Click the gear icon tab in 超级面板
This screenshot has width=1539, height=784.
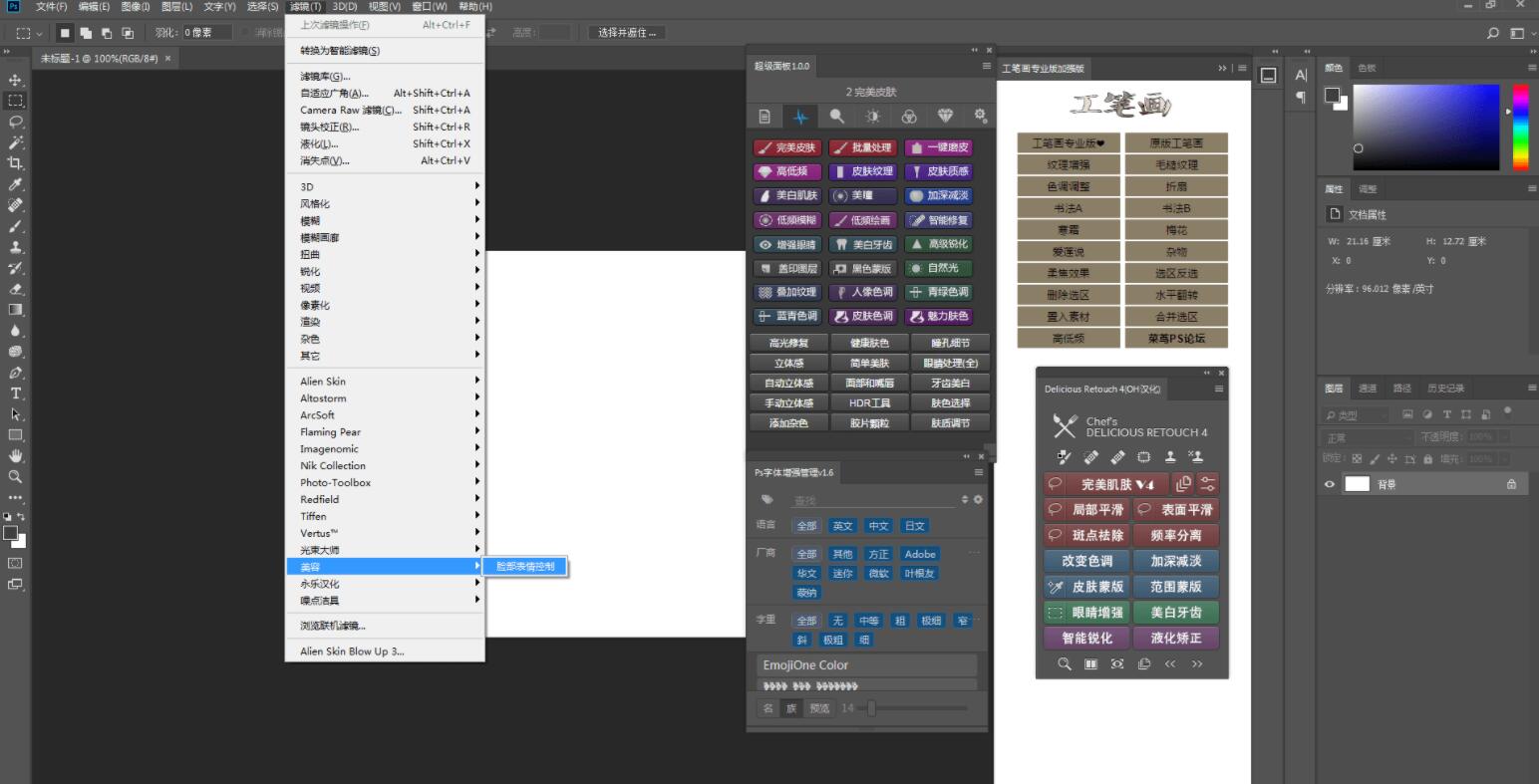(980, 117)
